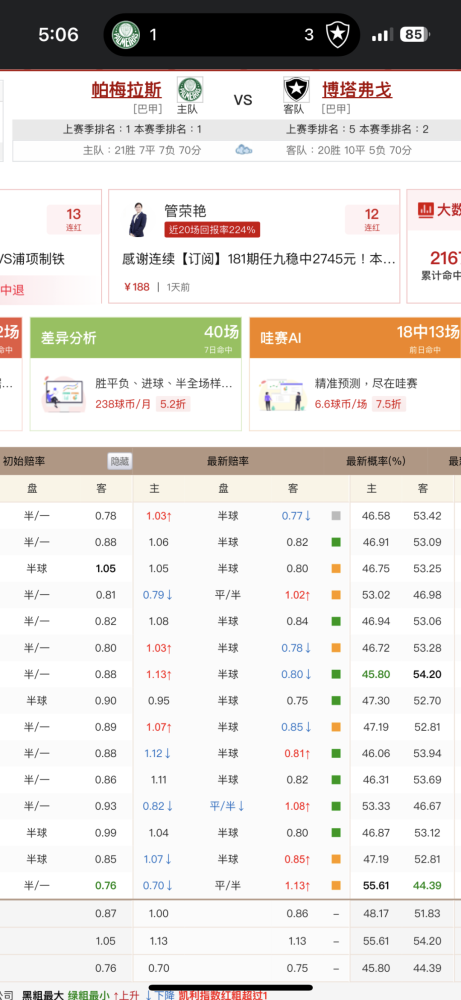Tap the 13 连红 streak badge
461x1000 pixels.
tap(73, 219)
